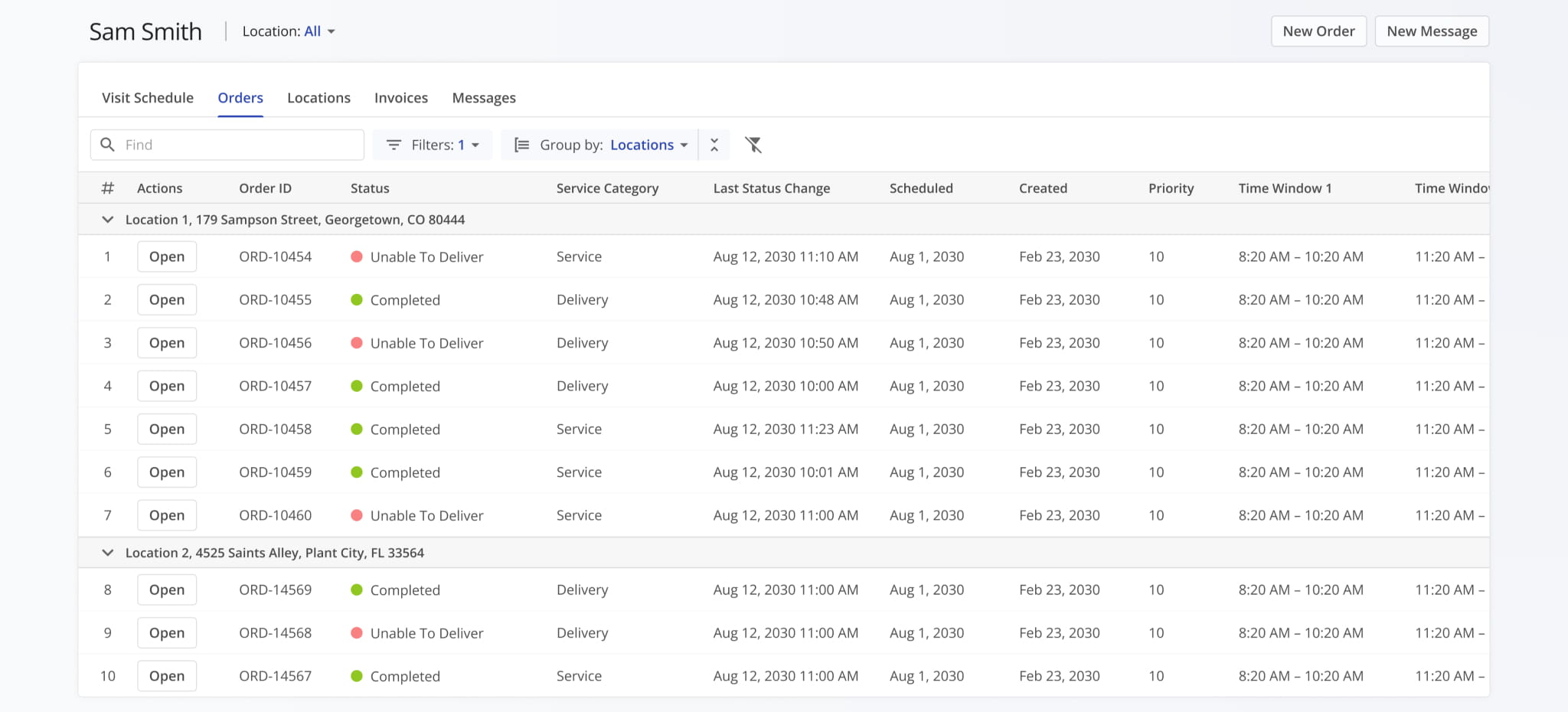Click the Filters lines icon
Image resolution: width=1568 pixels, height=712 pixels.
[x=394, y=145]
